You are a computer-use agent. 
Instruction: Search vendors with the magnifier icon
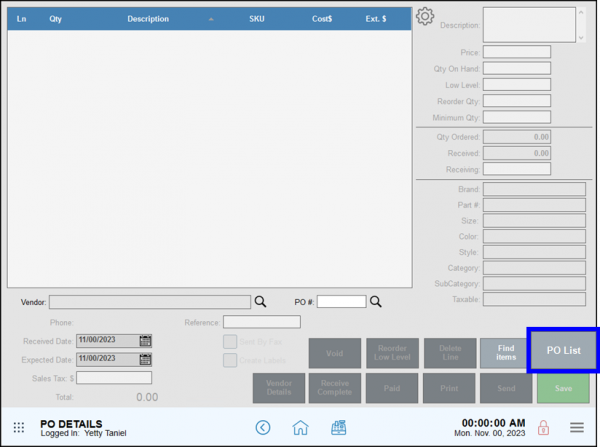(261, 302)
